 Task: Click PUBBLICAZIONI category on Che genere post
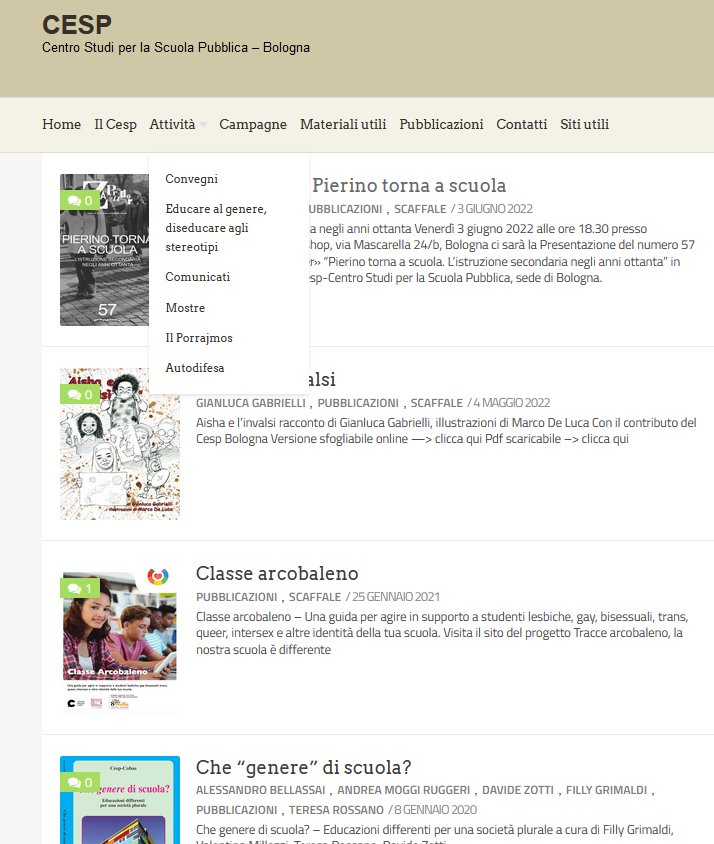[x=236, y=810]
